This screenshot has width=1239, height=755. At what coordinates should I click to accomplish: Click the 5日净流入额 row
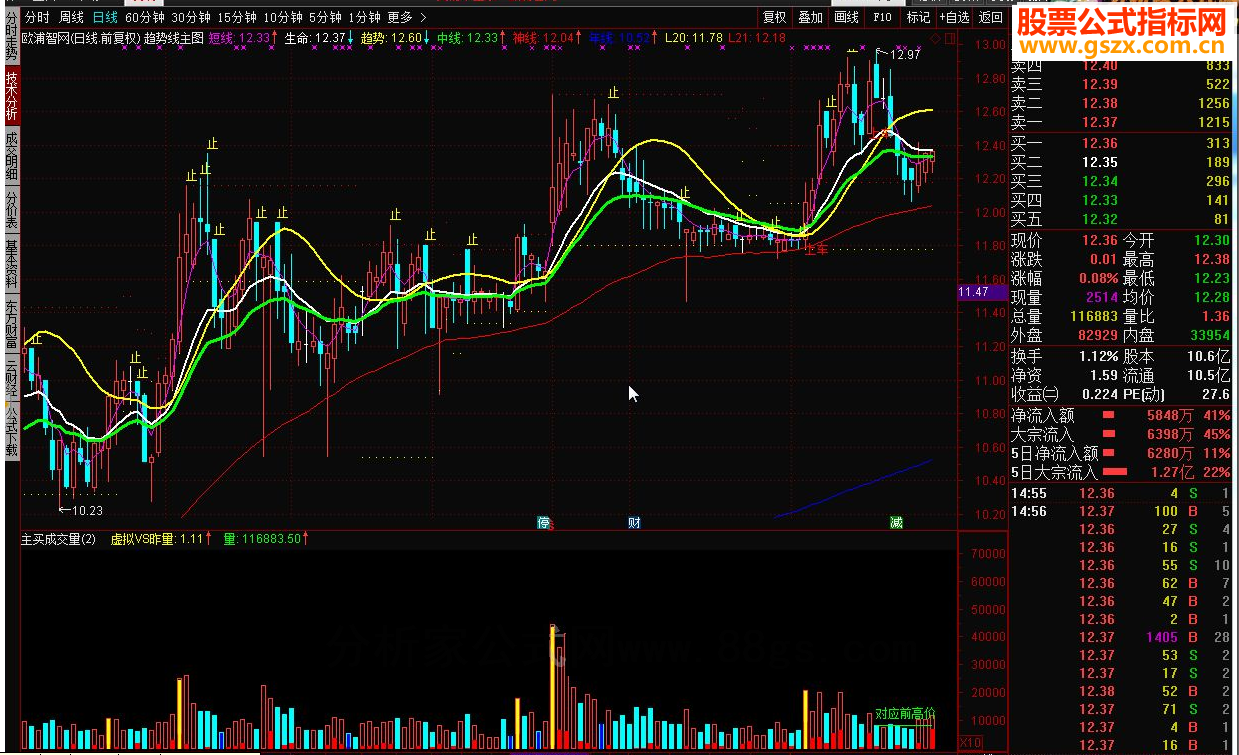tap(1121, 453)
